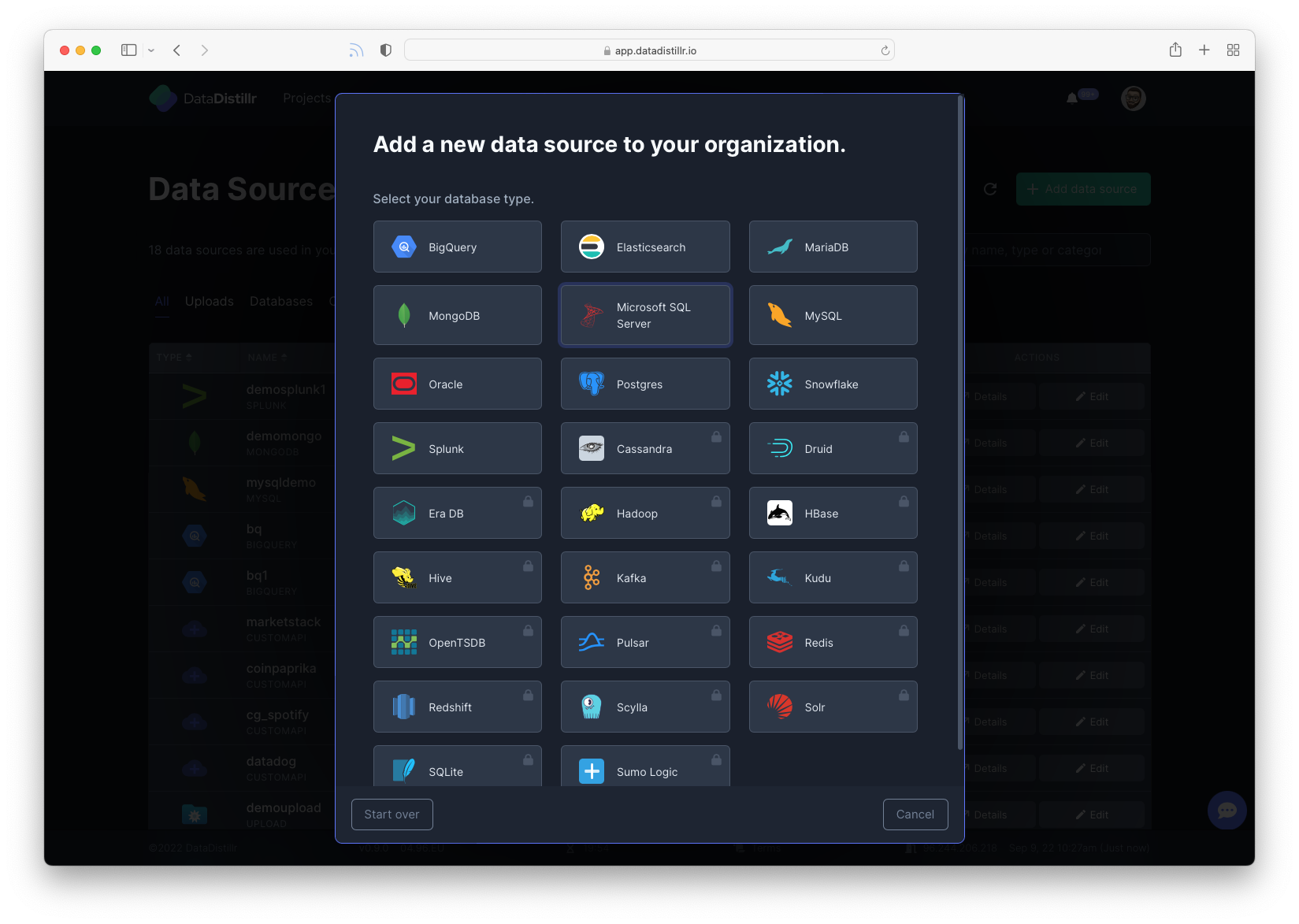
Task: Click Add data source button in background
Action: pos(1083,189)
